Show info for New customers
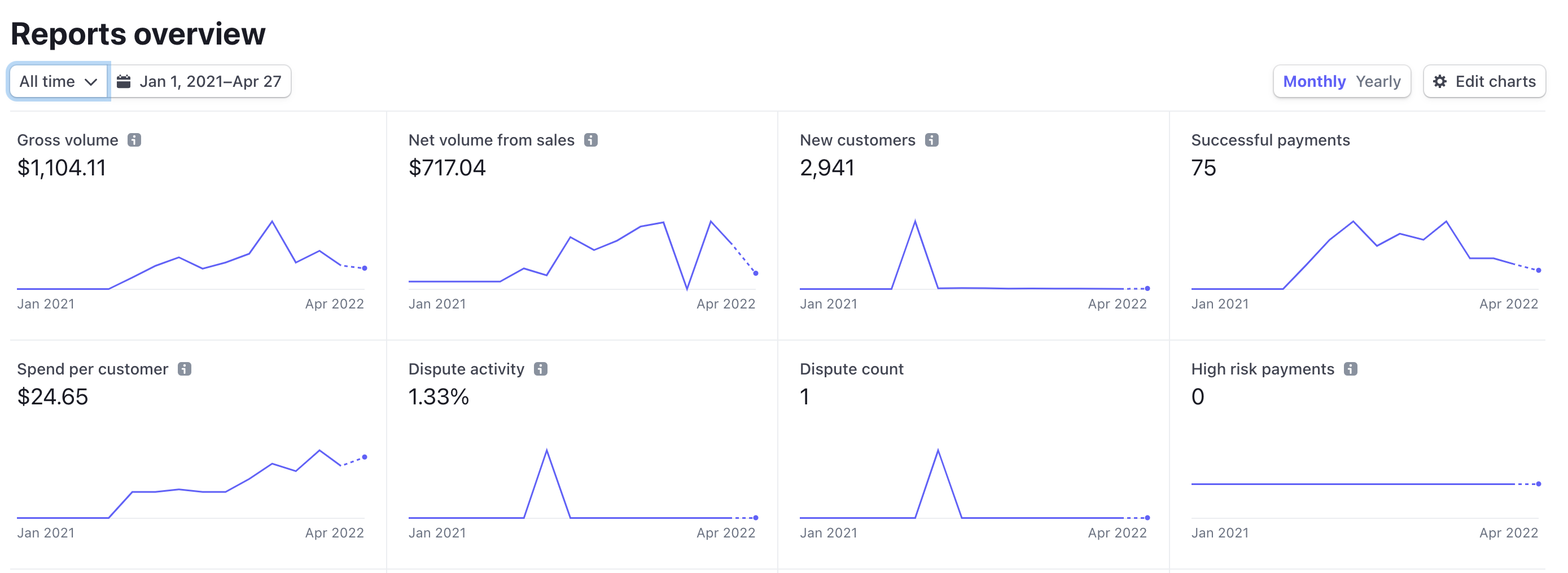This screenshot has height=573, width=1568. click(931, 140)
